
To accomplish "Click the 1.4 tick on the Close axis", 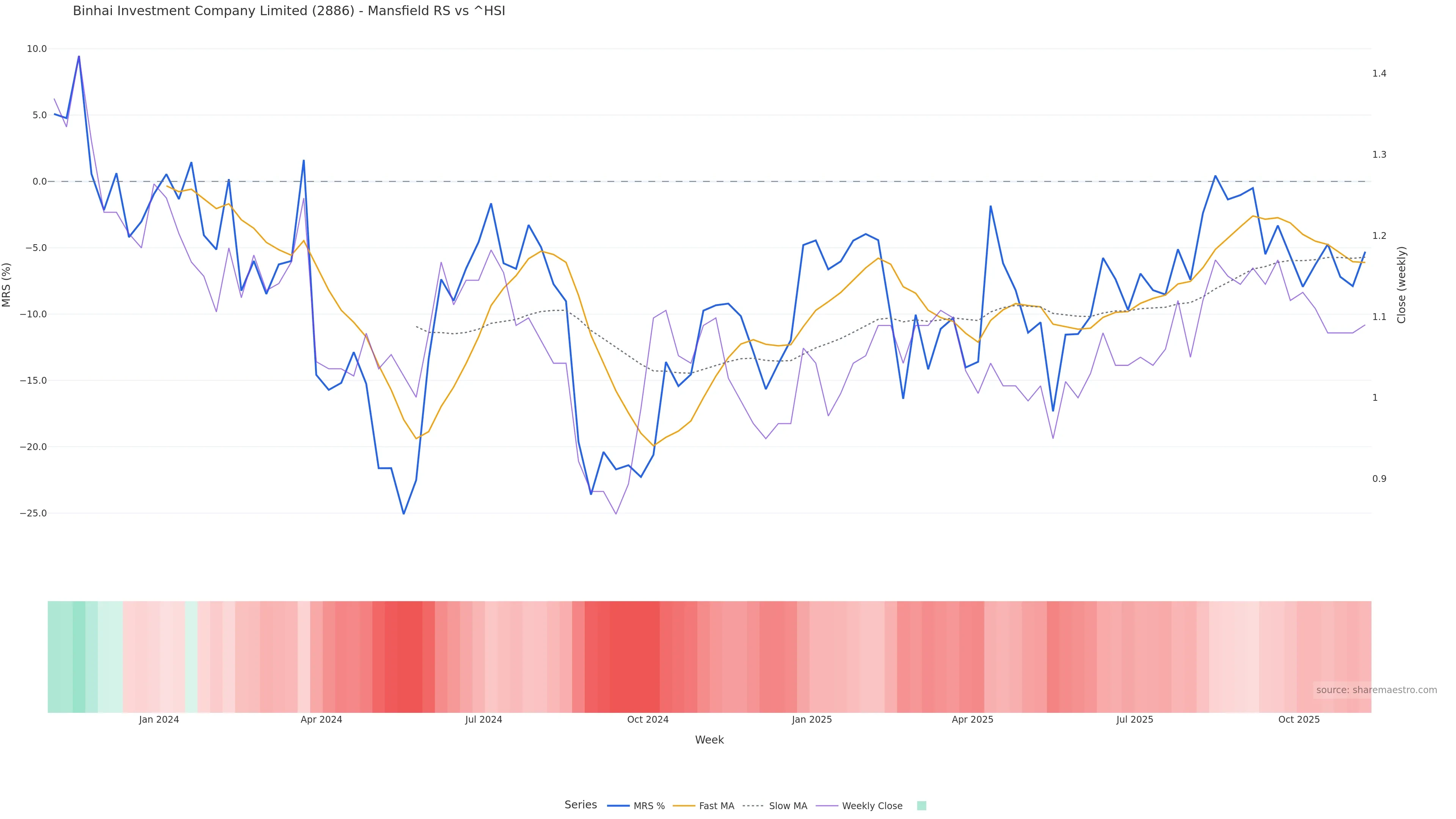I will click(x=1379, y=74).
